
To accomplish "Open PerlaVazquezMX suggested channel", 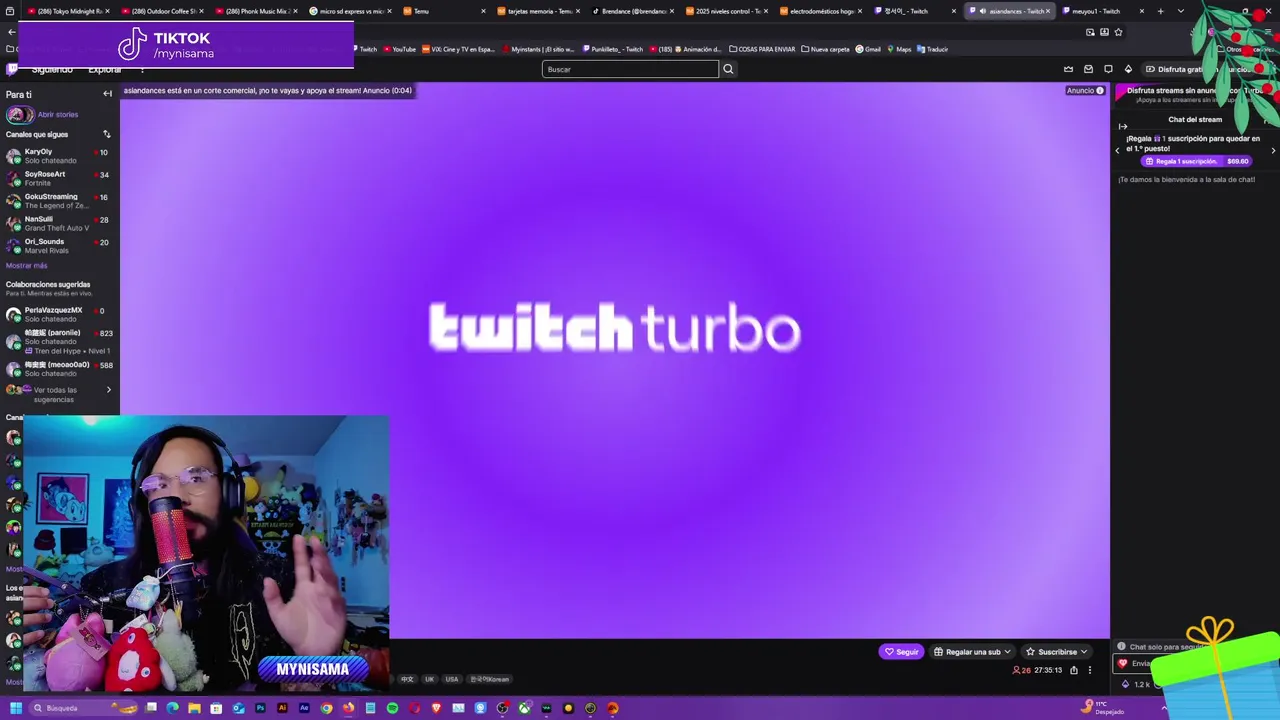I will click(x=59, y=314).
